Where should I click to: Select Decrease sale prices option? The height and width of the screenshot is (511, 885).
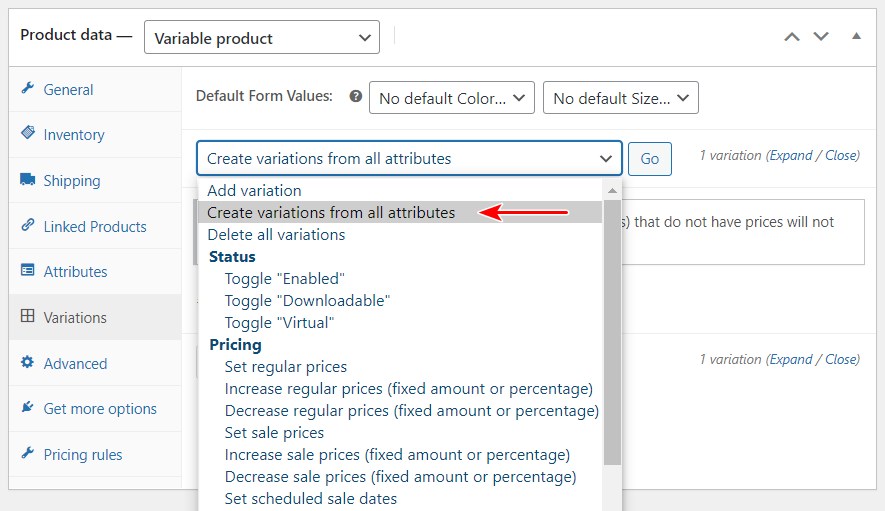(400, 477)
